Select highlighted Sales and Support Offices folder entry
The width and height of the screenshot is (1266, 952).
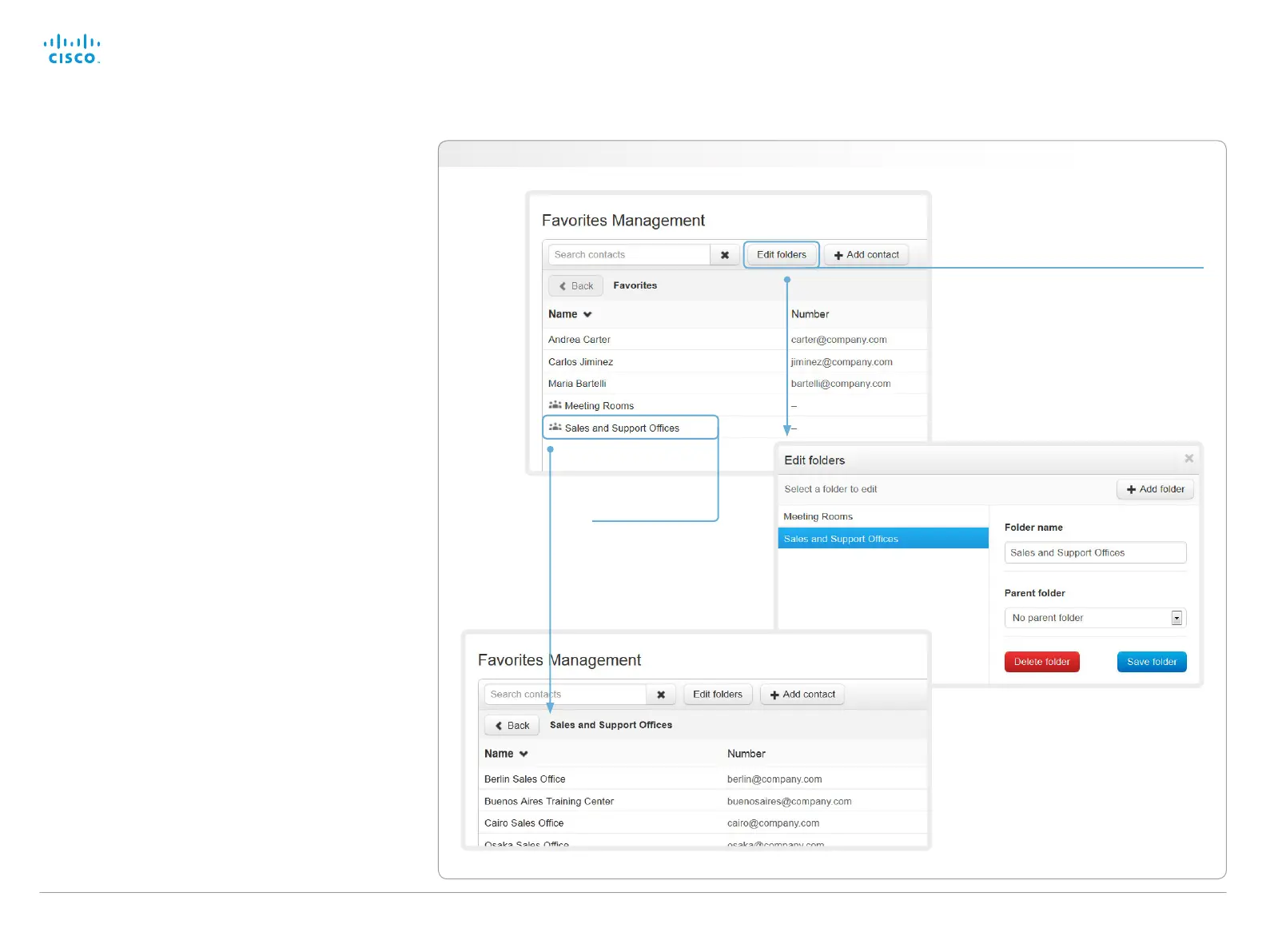[883, 539]
